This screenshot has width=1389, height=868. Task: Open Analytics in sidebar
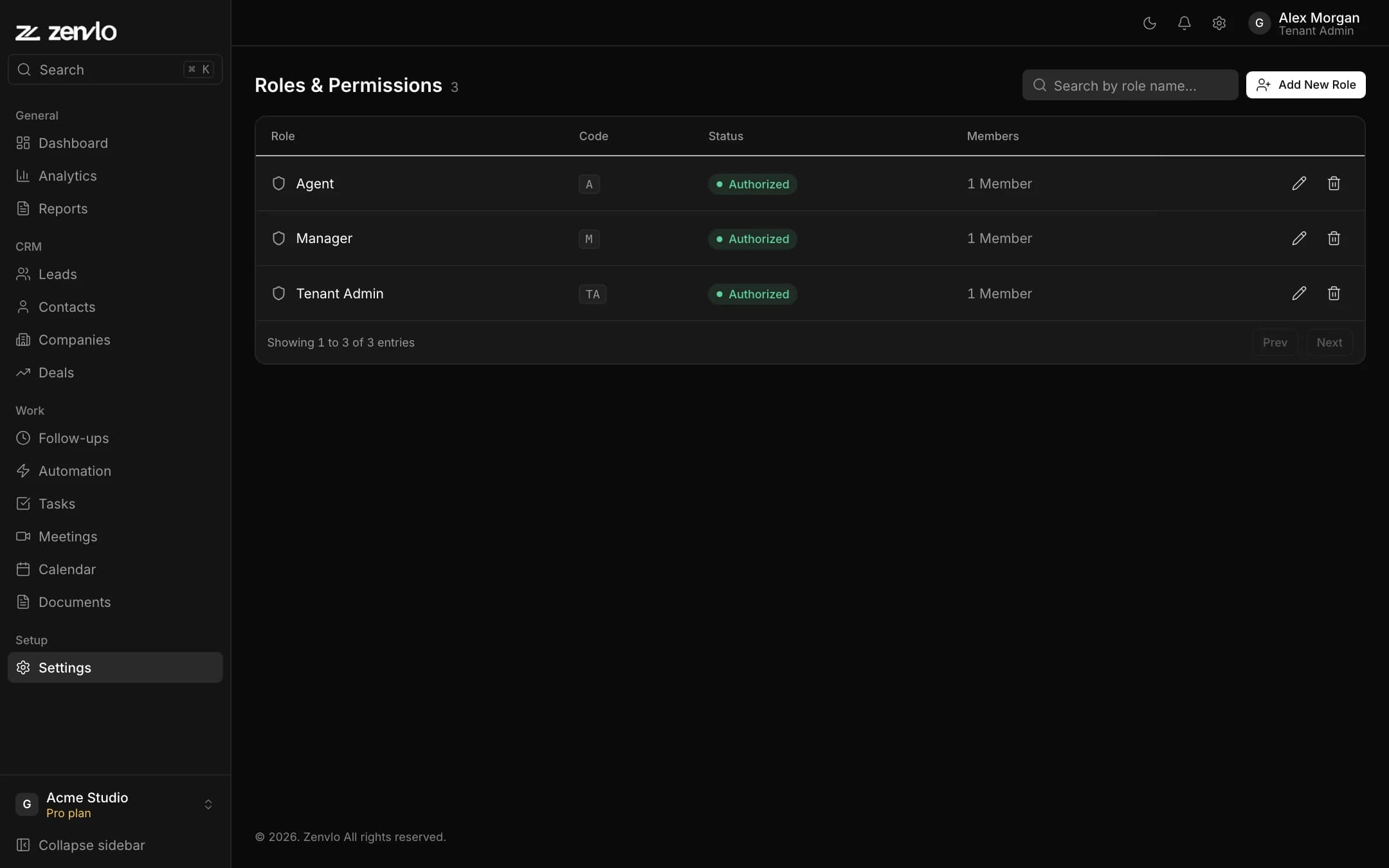point(115,176)
